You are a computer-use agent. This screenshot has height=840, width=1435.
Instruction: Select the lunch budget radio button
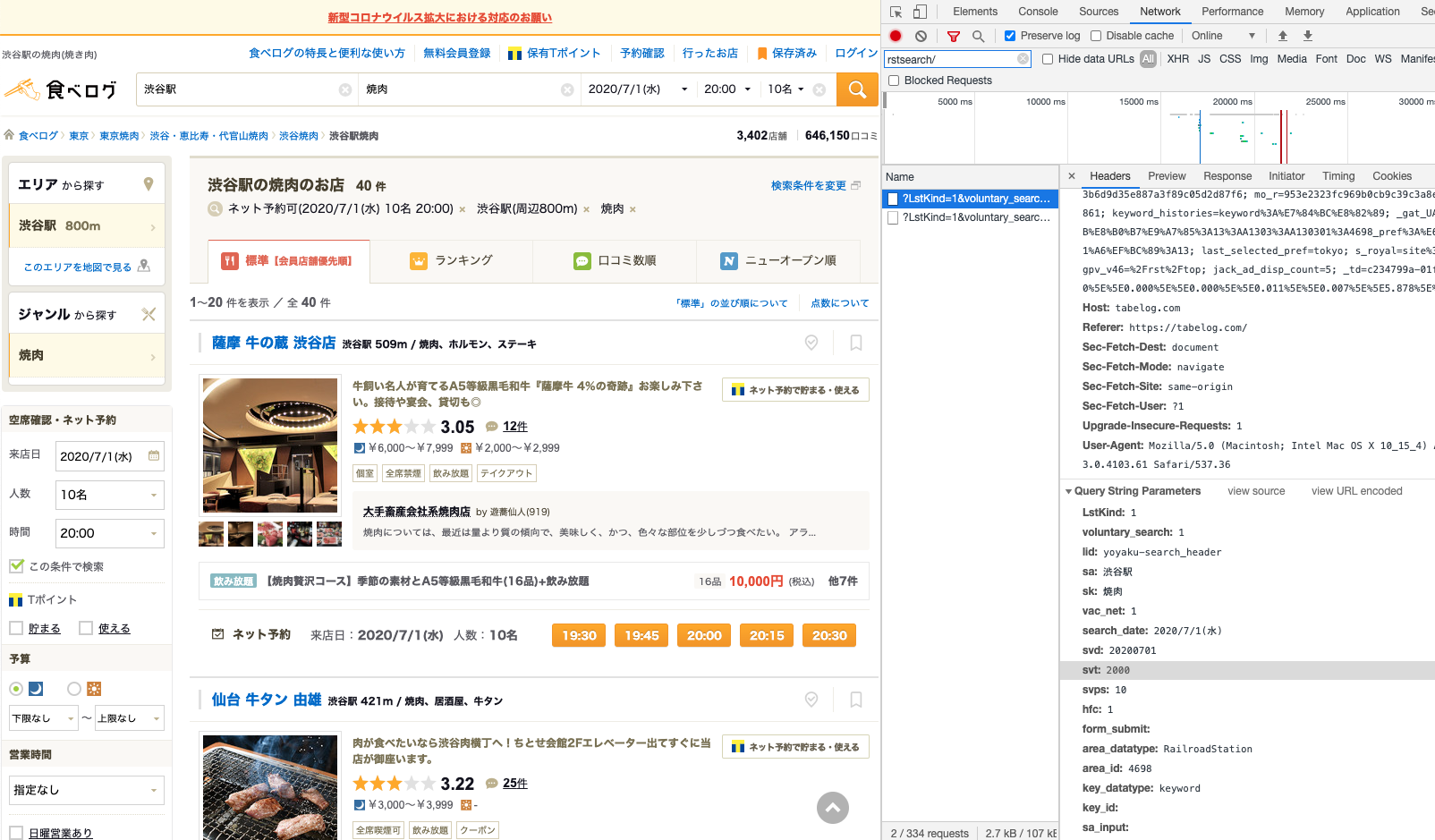[74, 689]
